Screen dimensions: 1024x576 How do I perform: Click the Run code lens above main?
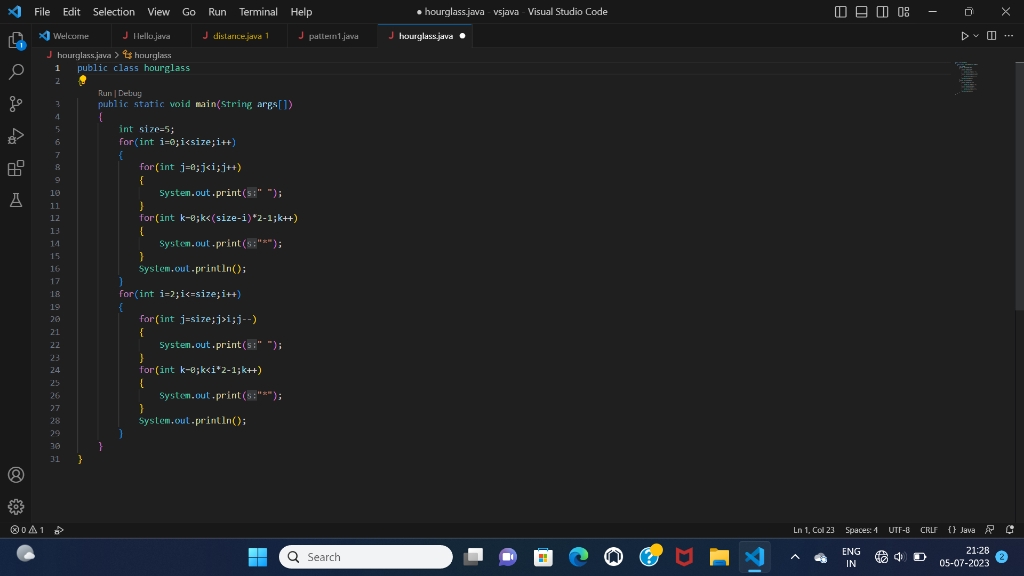click(x=105, y=93)
